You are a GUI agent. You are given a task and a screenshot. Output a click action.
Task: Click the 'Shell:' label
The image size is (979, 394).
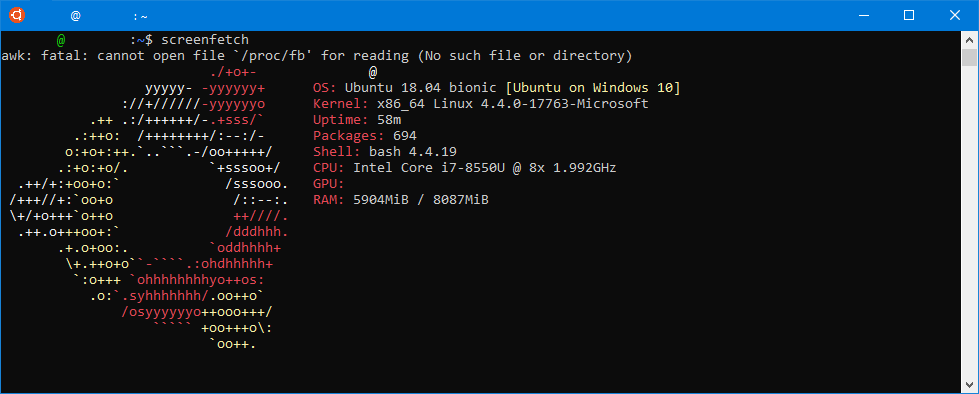click(337, 152)
